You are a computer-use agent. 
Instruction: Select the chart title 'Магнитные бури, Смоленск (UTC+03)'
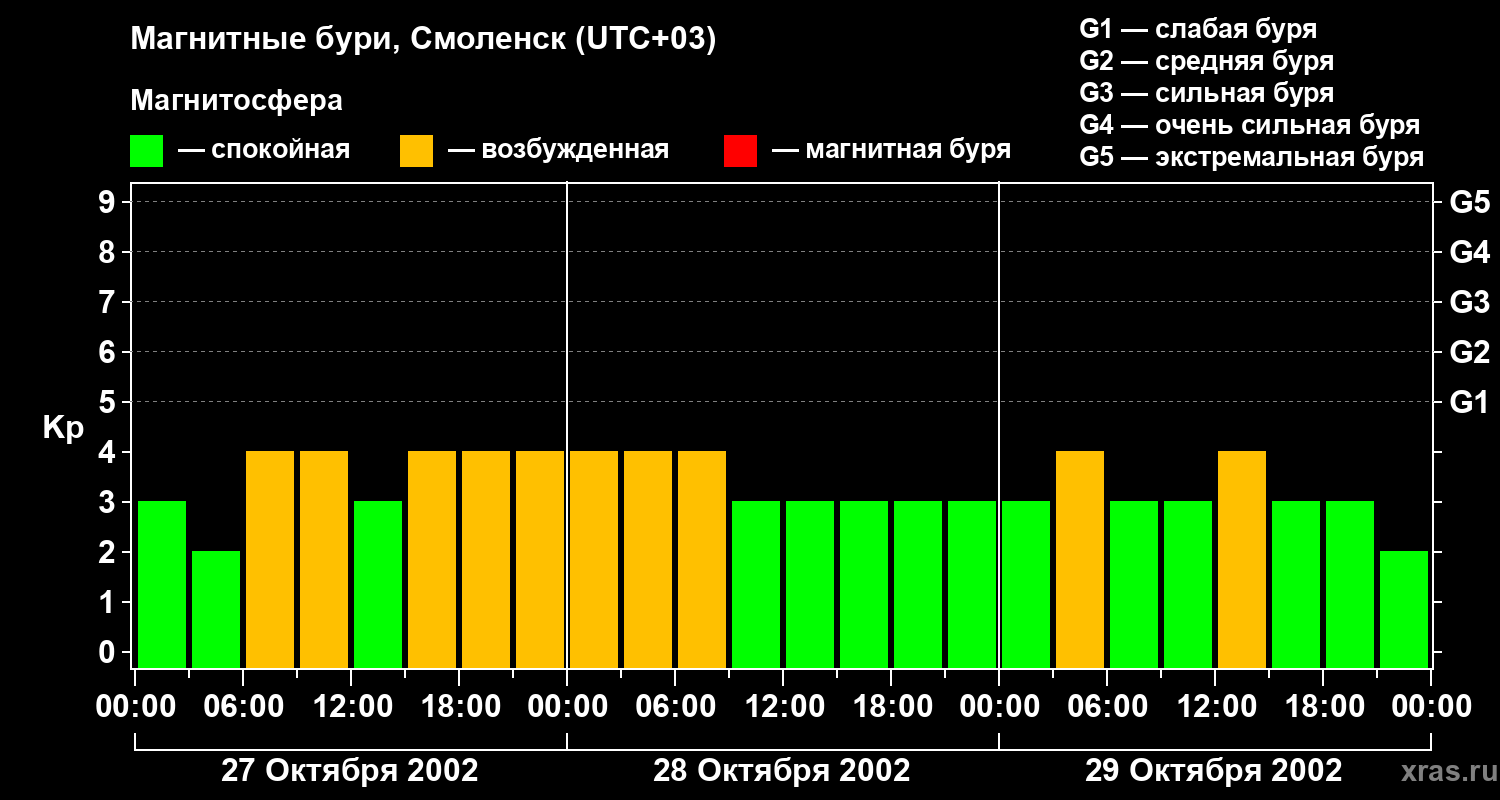pyautogui.click(x=423, y=40)
